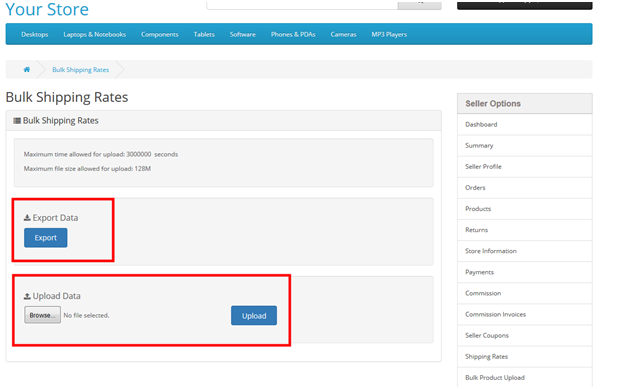Image resolution: width=628 pixels, height=389 pixels.
Task: Open Commission in Seller Options
Action: tap(525, 293)
